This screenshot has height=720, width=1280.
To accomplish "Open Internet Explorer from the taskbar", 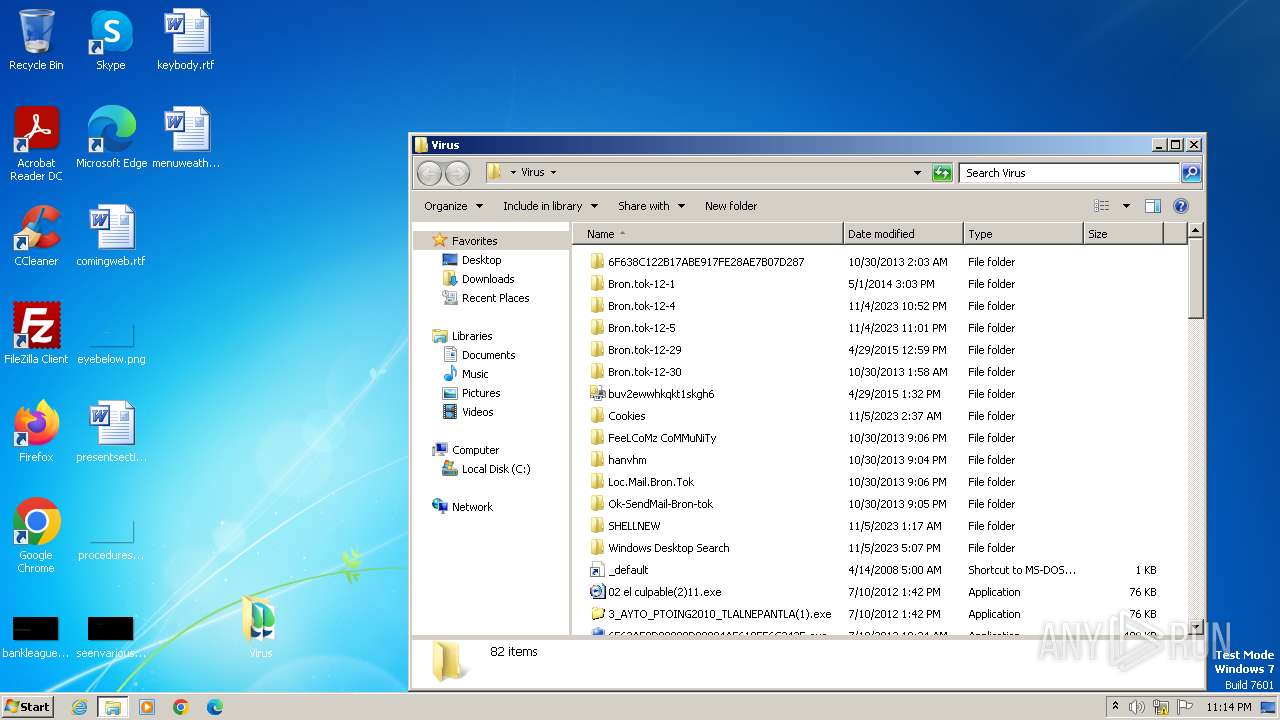I will (x=79, y=707).
